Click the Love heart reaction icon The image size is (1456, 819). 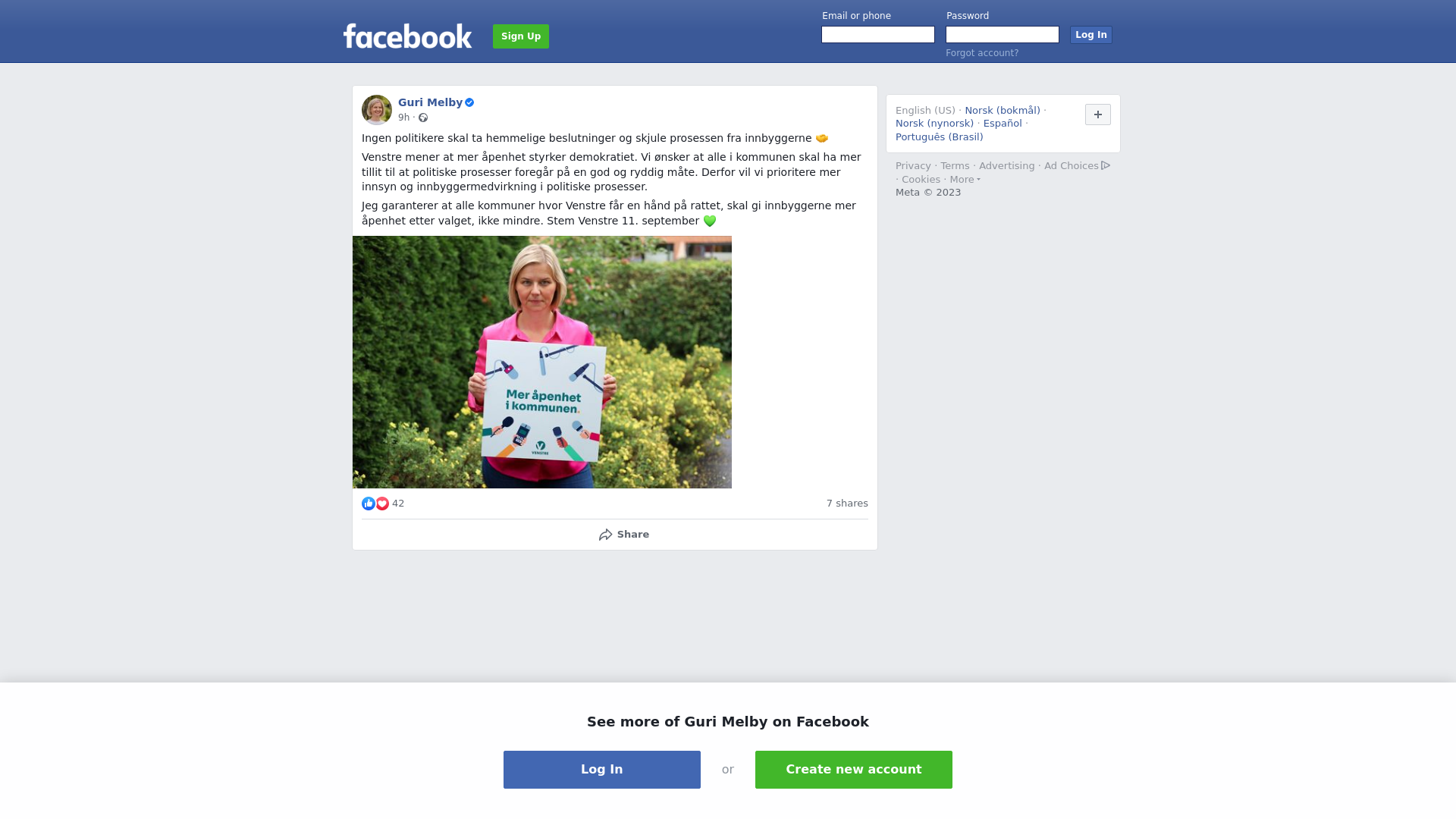[382, 504]
